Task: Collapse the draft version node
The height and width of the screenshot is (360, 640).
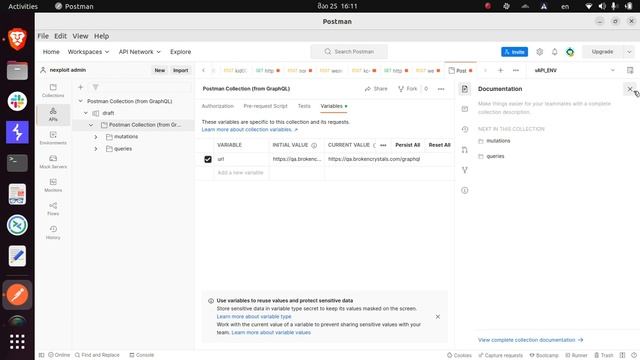Action: 86,113
